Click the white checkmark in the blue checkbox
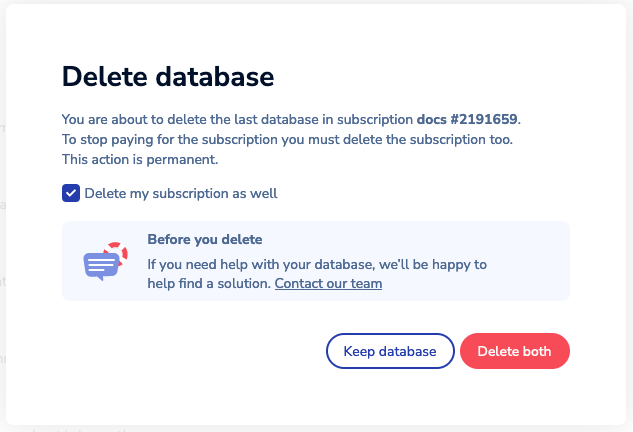The height and width of the screenshot is (432, 633). click(71, 193)
